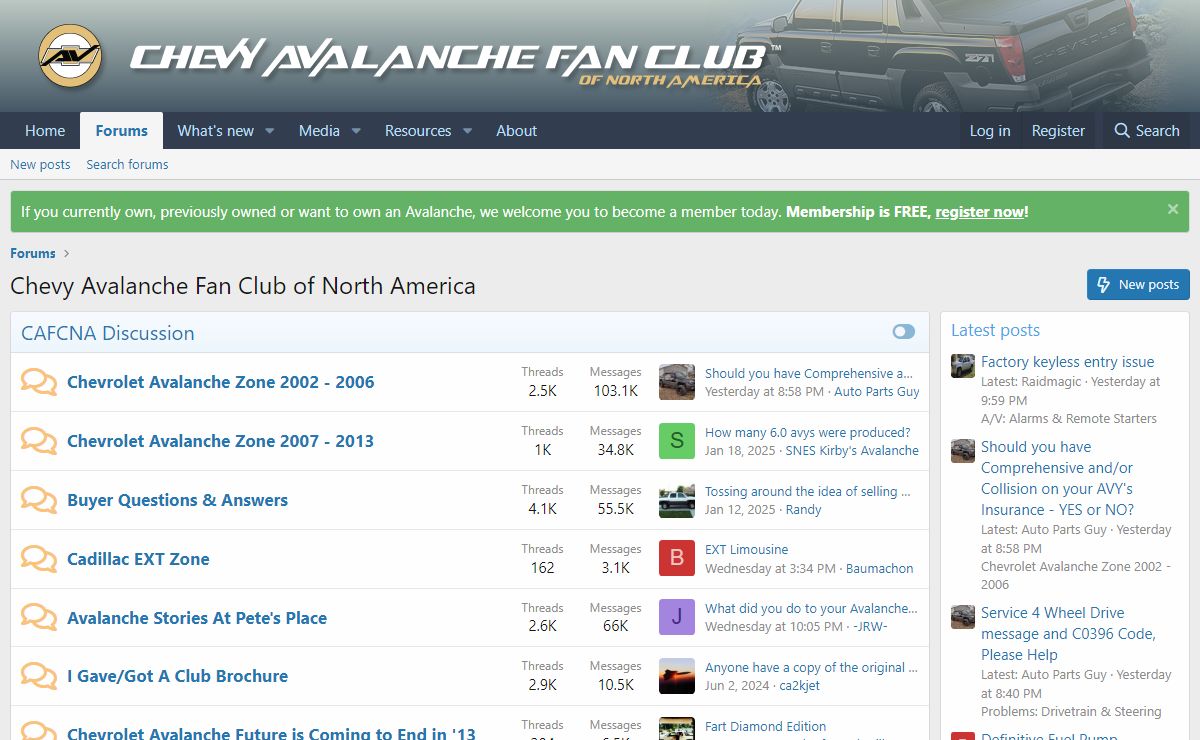
Task: Open New posts sub-navigation link
Action: point(40,164)
